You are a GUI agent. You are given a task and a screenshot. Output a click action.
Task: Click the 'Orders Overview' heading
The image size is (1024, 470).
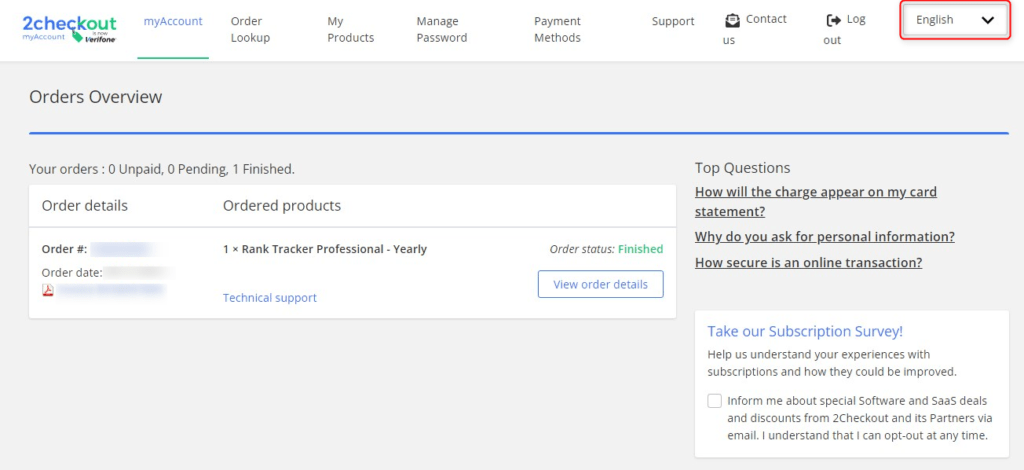tap(95, 97)
